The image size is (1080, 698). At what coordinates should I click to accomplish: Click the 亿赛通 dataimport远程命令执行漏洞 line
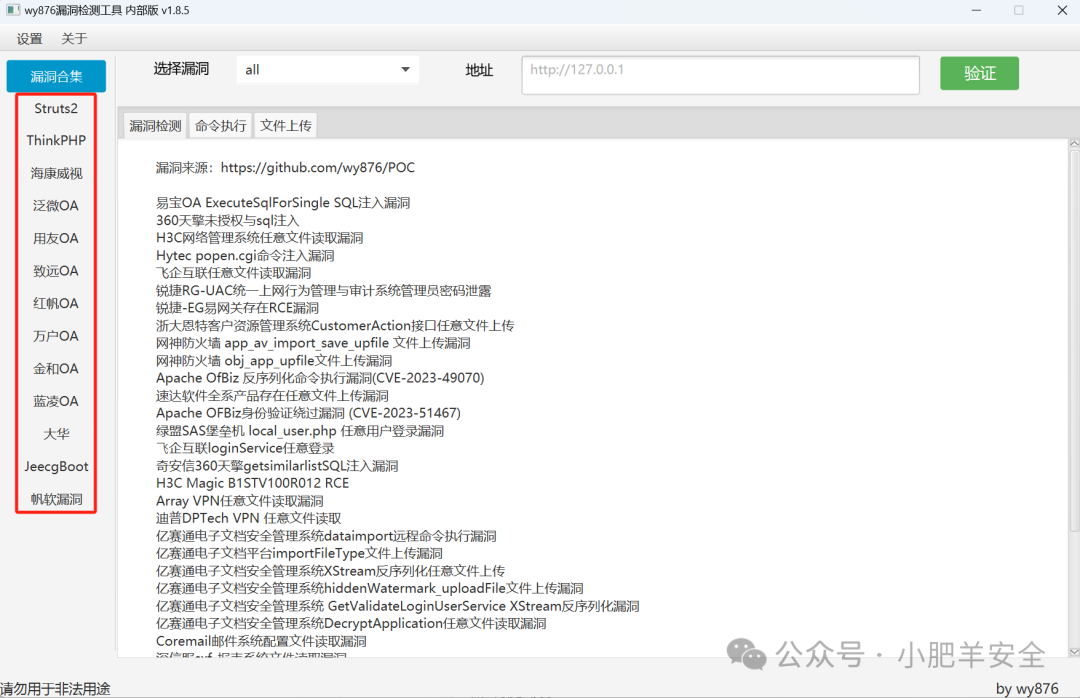(x=326, y=536)
